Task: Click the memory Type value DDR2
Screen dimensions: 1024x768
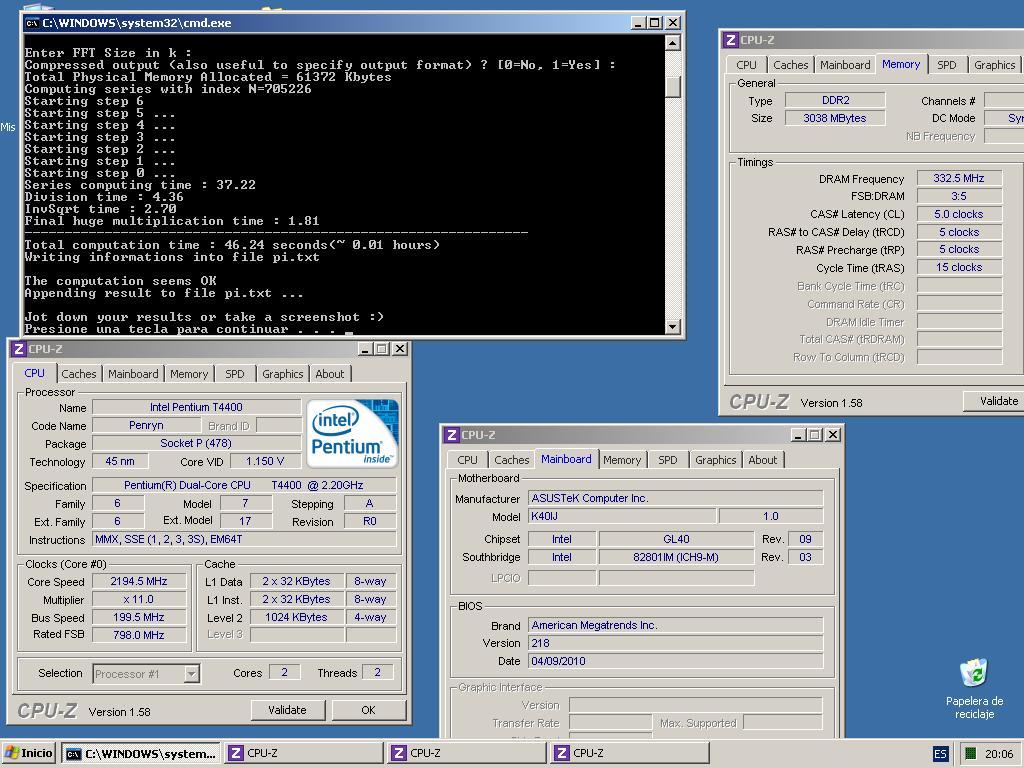Action: pos(835,100)
